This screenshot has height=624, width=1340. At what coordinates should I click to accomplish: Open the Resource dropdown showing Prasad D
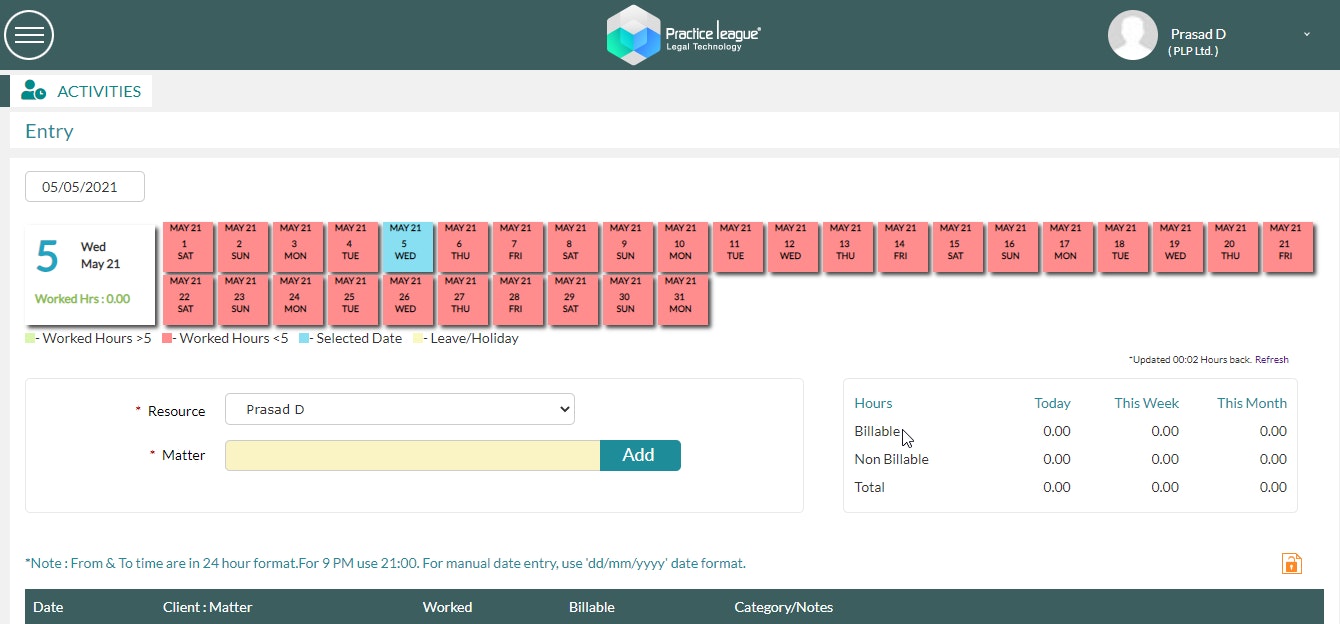tap(400, 410)
